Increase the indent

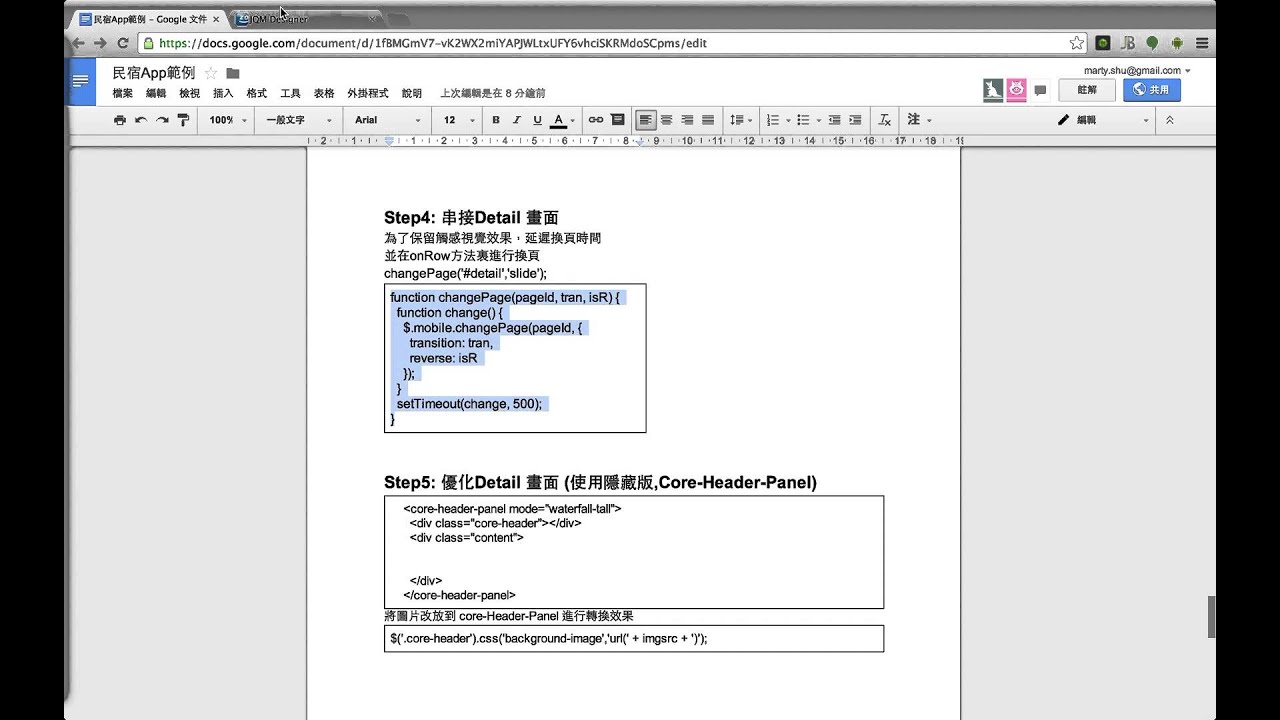tap(855, 120)
